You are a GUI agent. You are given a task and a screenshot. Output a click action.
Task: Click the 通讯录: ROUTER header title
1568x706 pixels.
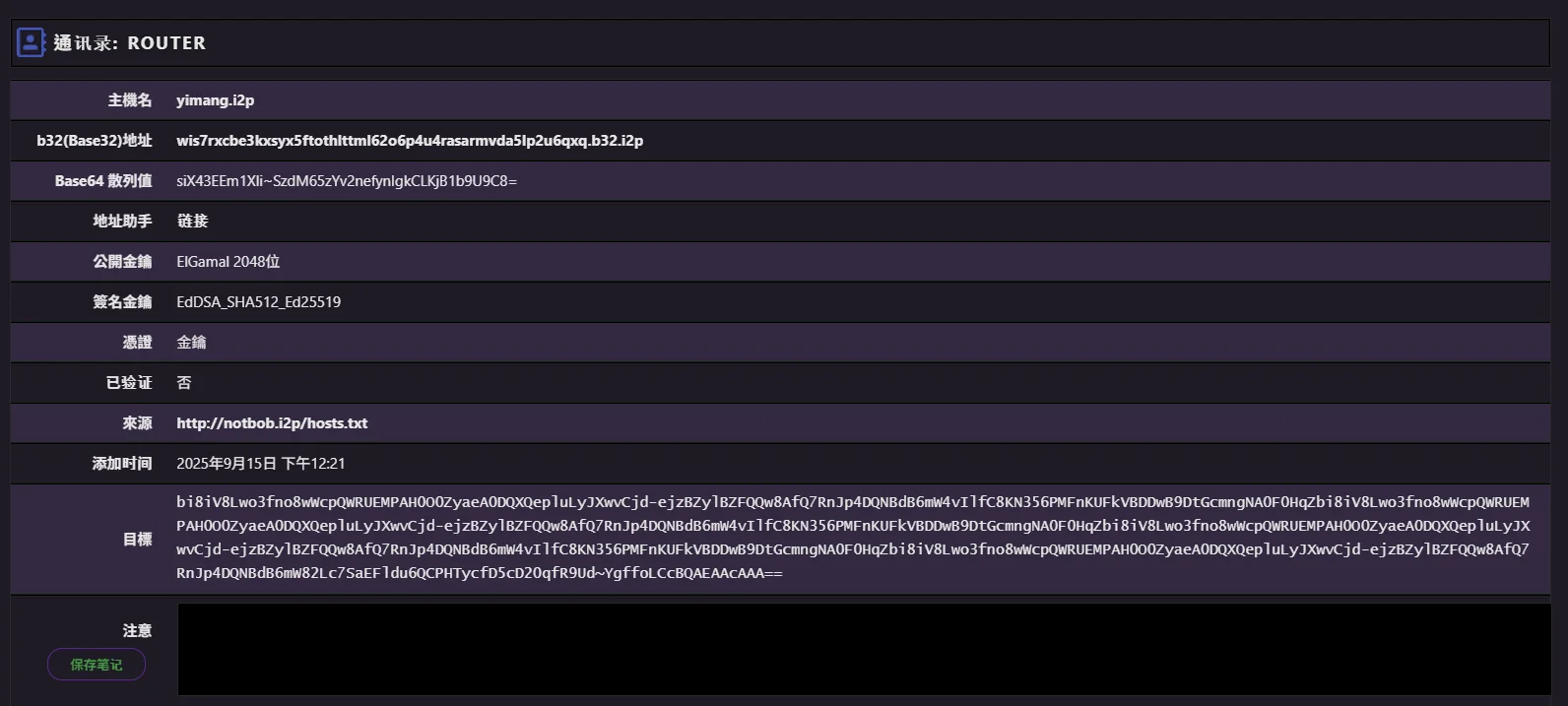pos(129,43)
